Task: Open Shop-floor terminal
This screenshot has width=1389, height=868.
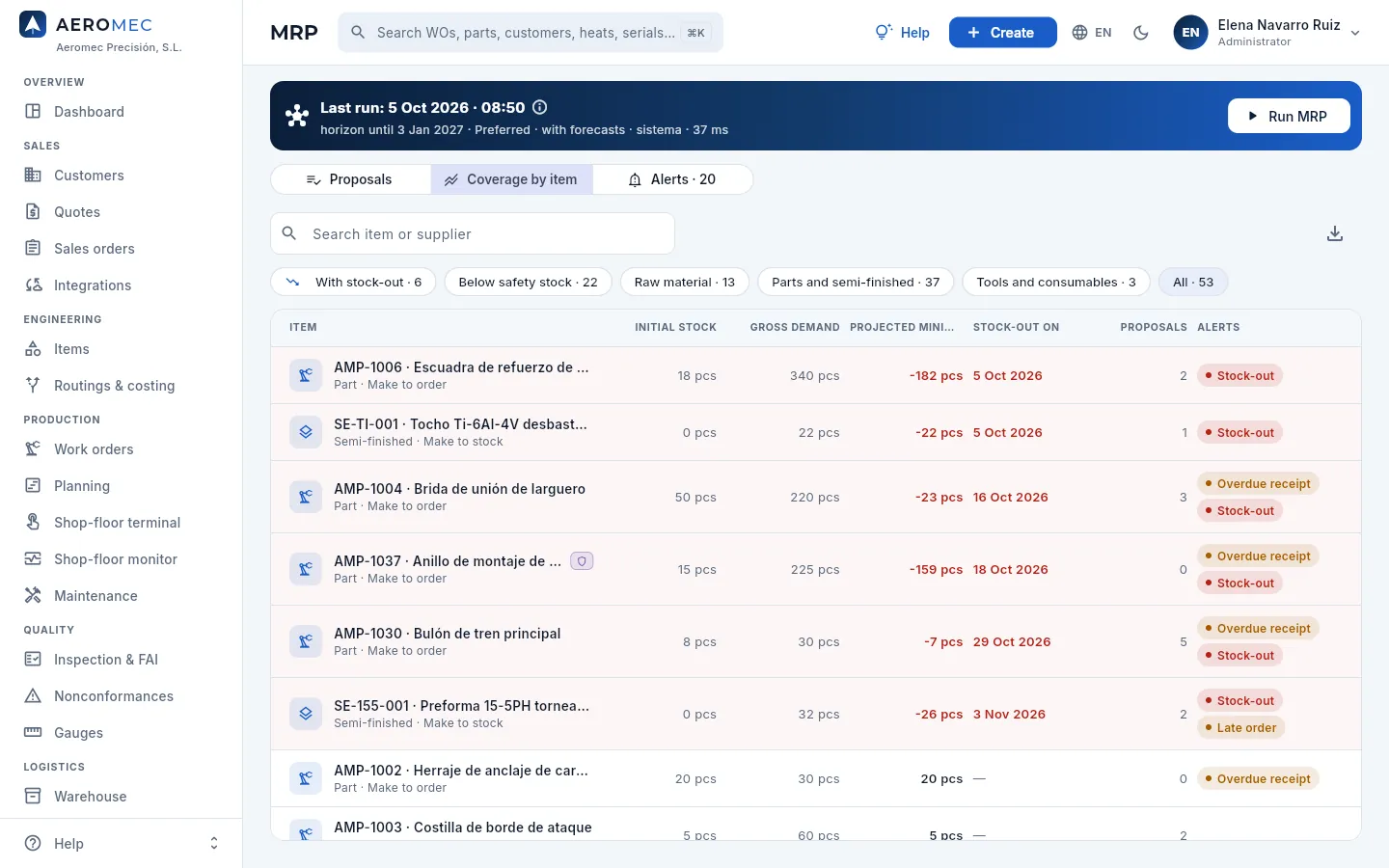Action: [x=121, y=523]
